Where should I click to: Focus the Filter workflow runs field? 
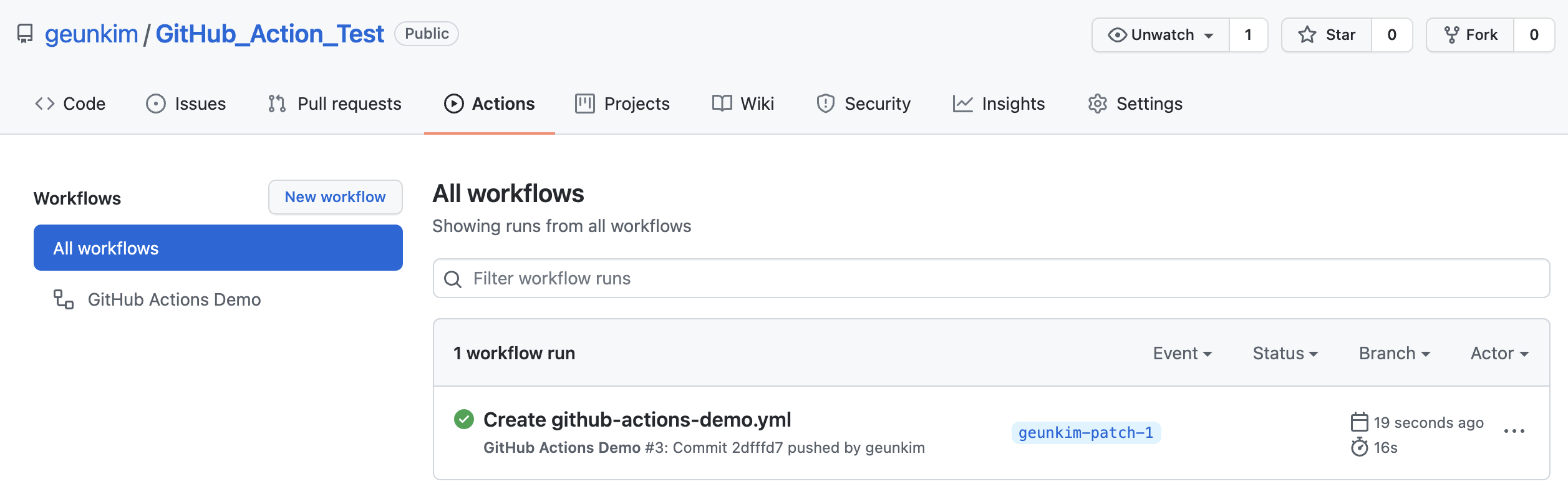(991, 278)
